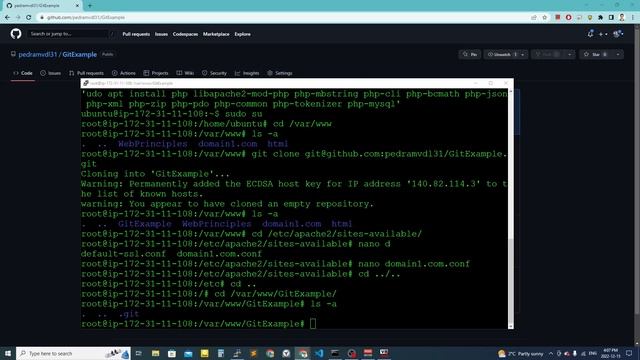The width and height of the screenshot is (640, 360).
Task: Switch to the Actions tab
Action: coord(124,73)
